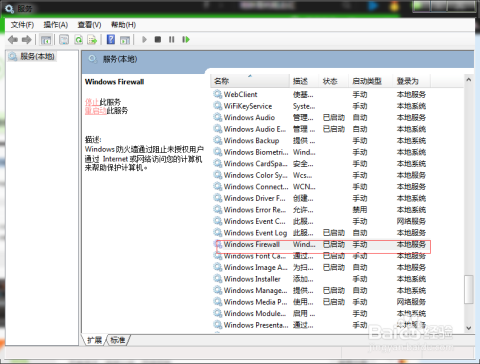The height and width of the screenshot is (364, 480).
Task: Click the Windows Audio gear icon
Action: coord(218,117)
